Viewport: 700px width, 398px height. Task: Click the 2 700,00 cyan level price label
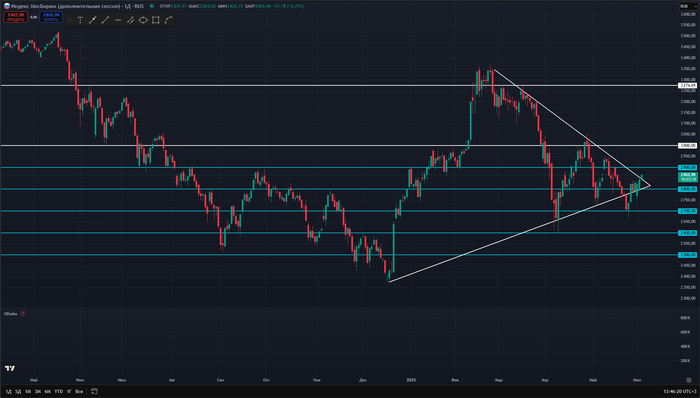(x=687, y=211)
